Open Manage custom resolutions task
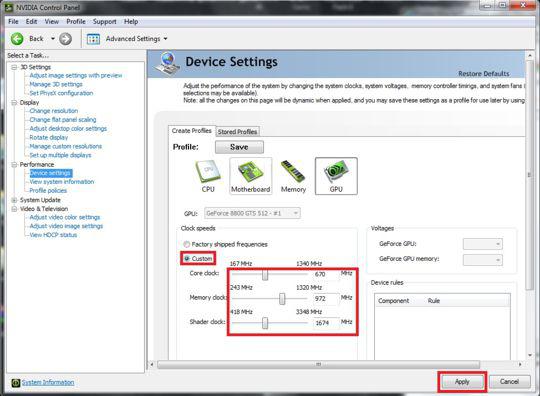This screenshot has width=540, height=396. pyautogui.click(x=65, y=146)
